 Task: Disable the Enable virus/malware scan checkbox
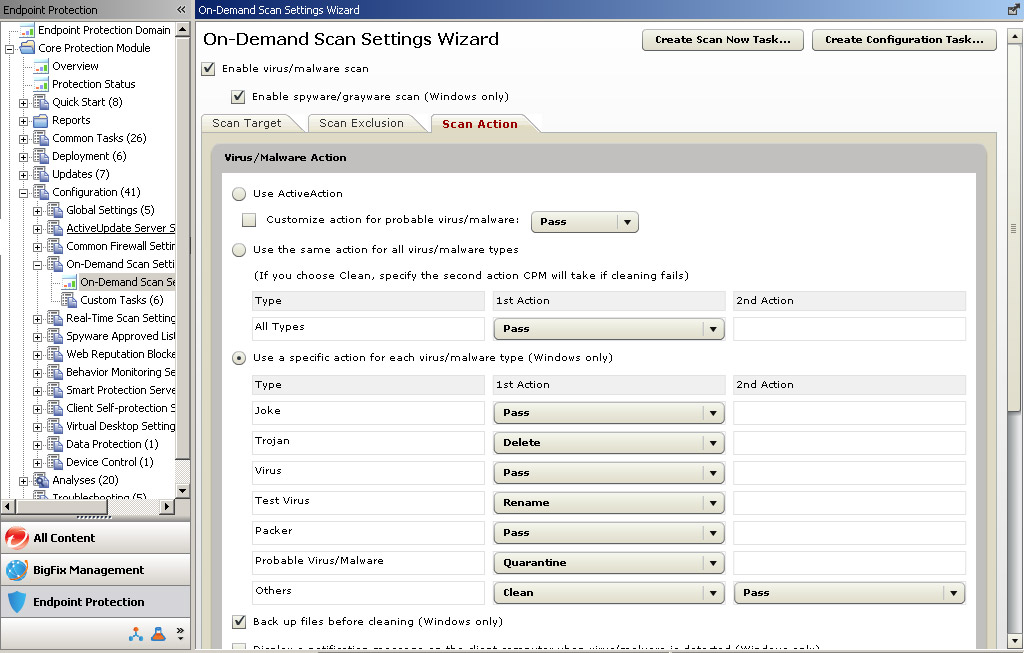pyautogui.click(x=209, y=70)
